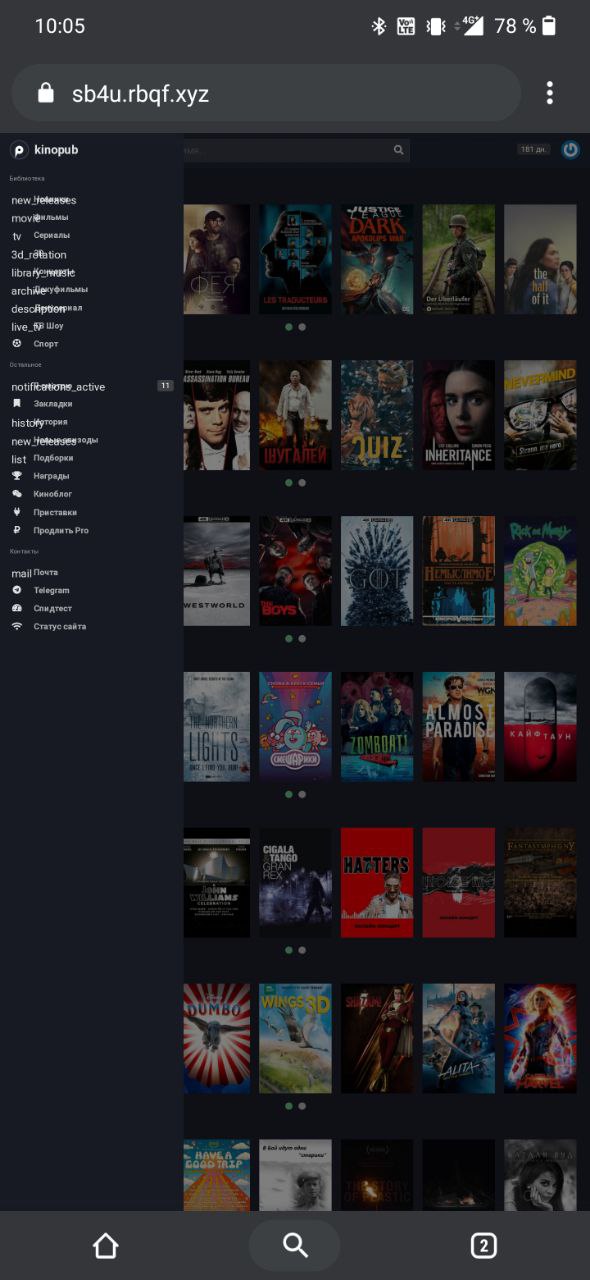The width and height of the screenshot is (590, 1280).
Task: Click the padlock secure site icon
Action: click(x=45, y=93)
